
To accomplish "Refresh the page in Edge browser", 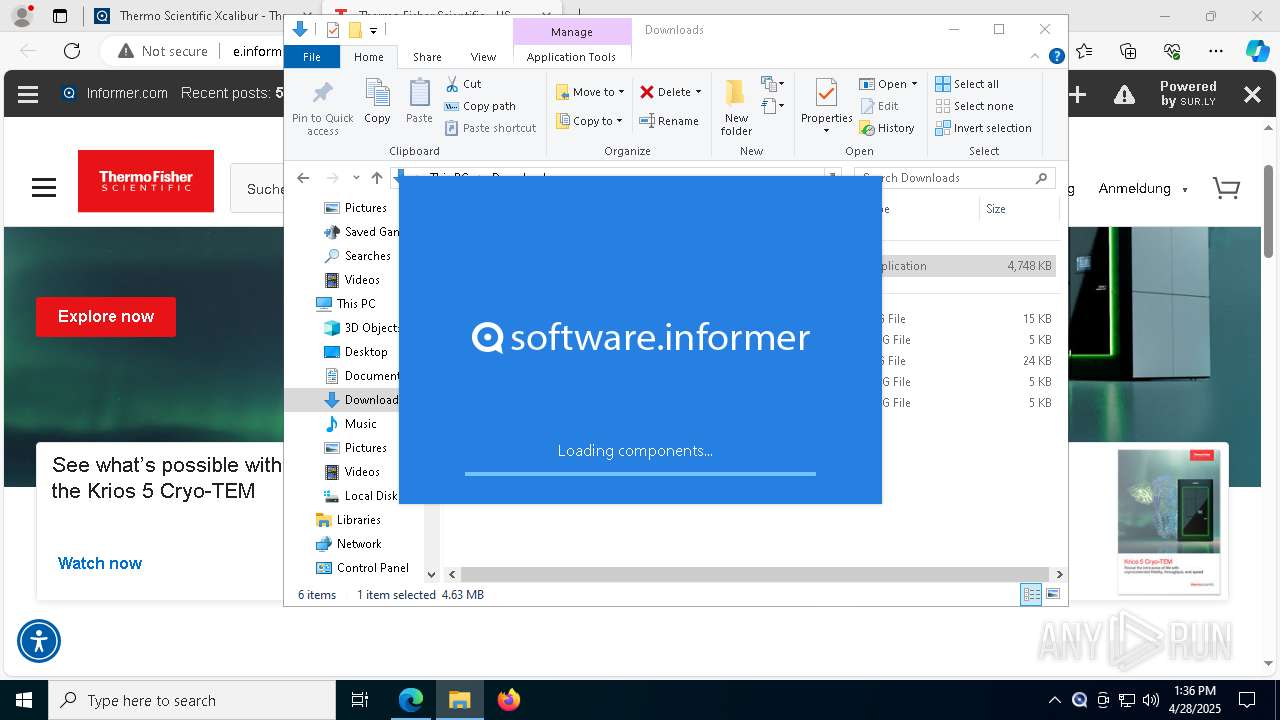I will (72, 51).
